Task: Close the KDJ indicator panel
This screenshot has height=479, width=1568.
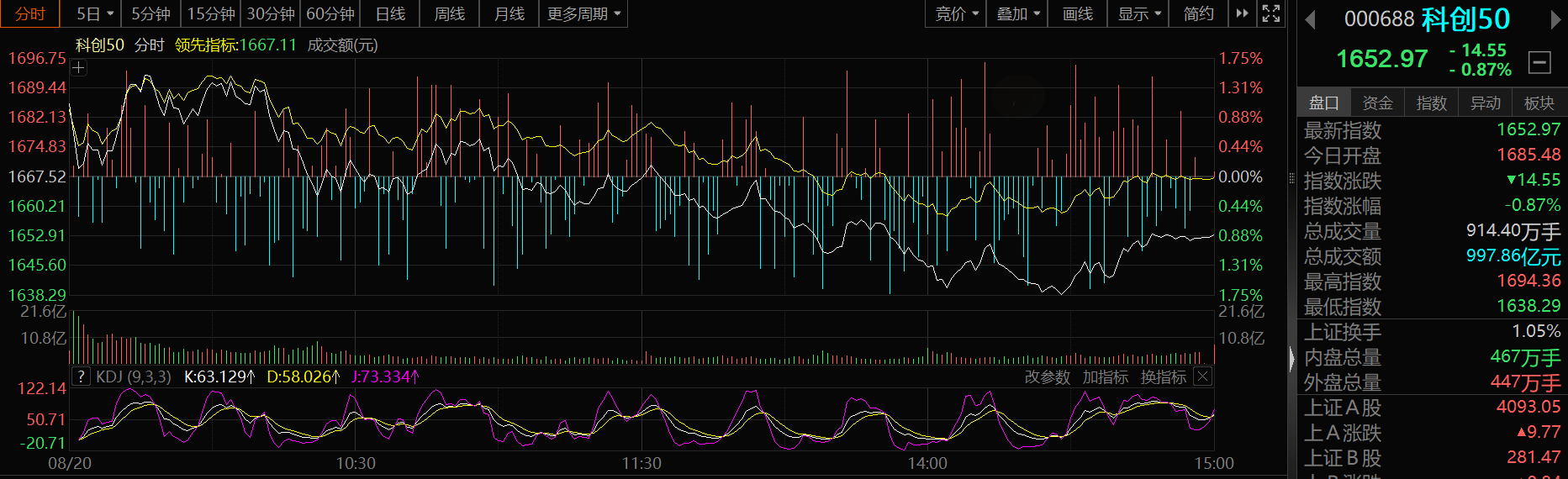Action: coord(1203,376)
